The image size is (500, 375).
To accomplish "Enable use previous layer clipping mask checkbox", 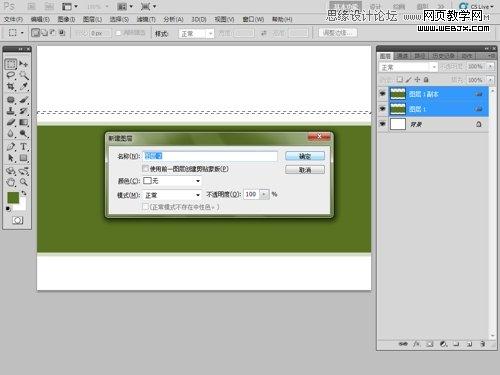I will click(145, 169).
